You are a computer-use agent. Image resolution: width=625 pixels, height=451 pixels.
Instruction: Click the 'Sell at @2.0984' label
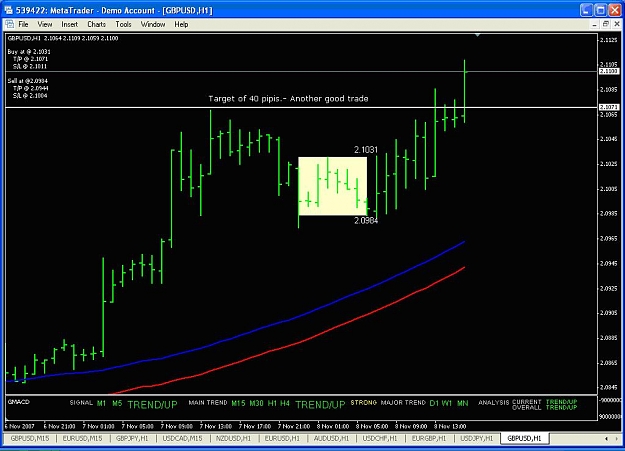(x=28, y=81)
